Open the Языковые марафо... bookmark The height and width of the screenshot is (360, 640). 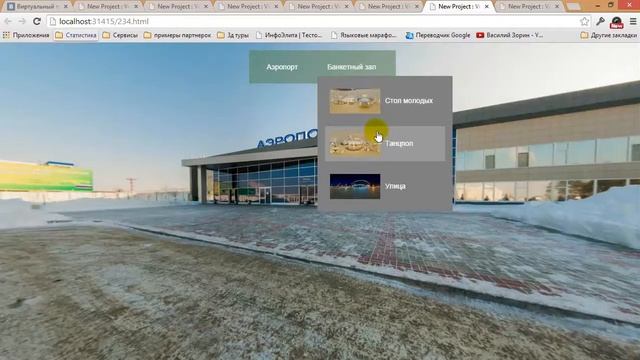click(364, 35)
